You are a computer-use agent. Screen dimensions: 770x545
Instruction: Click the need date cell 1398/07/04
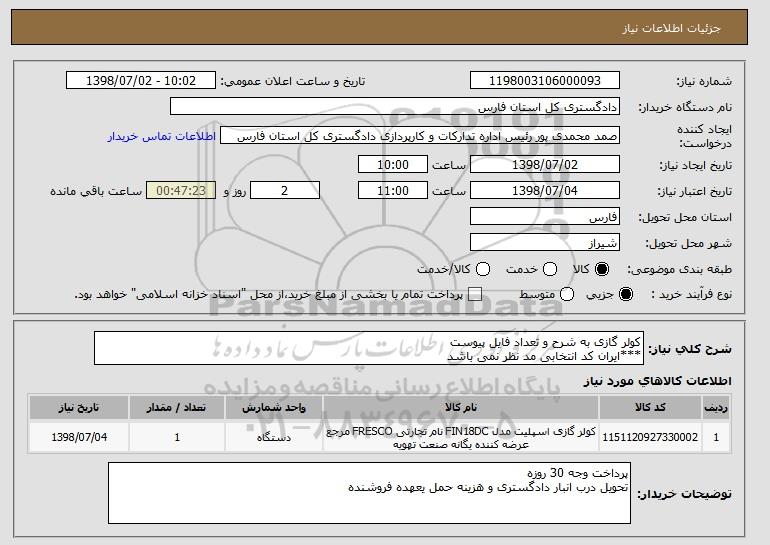tap(79, 437)
